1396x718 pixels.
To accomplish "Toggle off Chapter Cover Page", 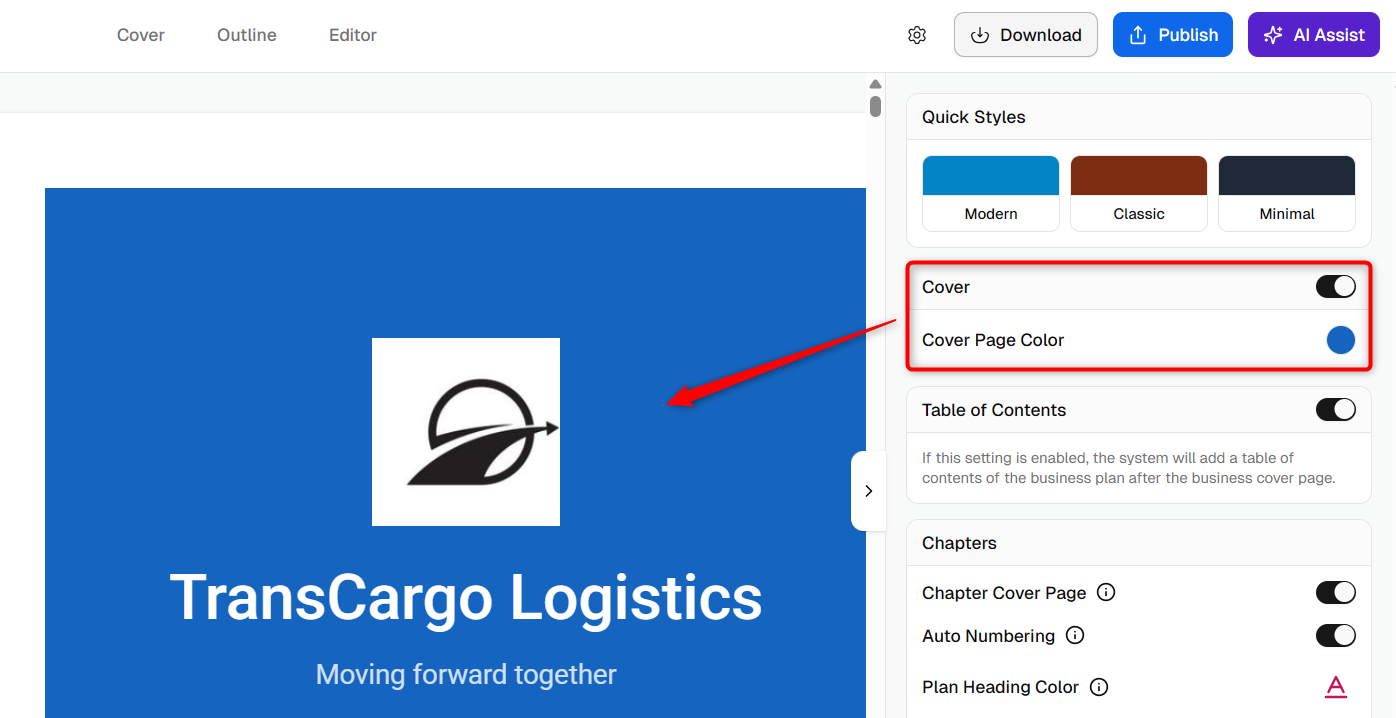I will coord(1336,592).
